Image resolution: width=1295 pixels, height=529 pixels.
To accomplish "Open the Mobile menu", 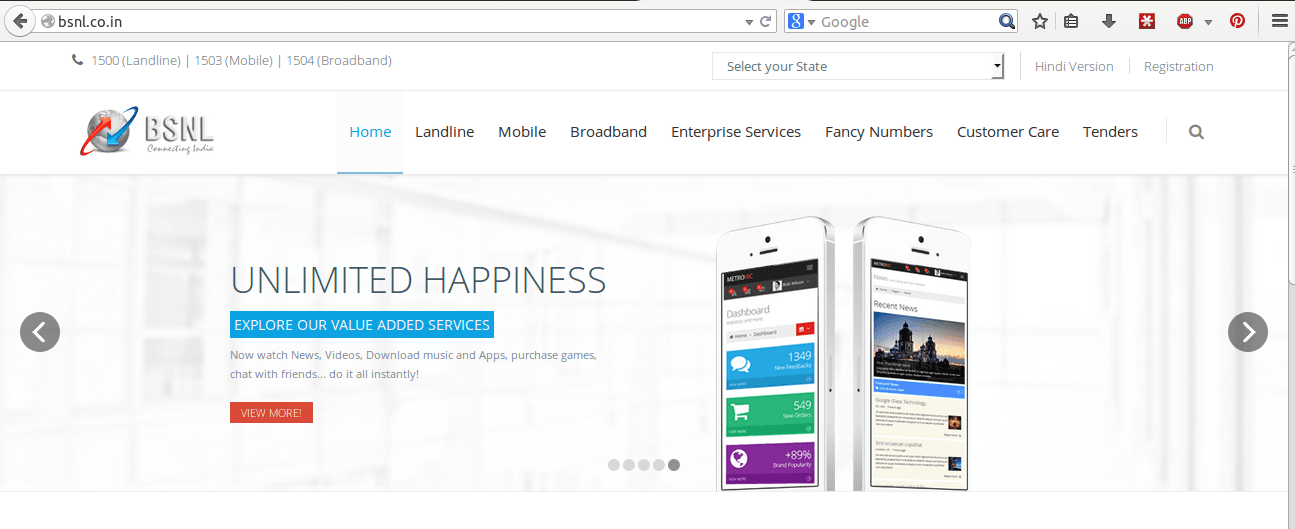I will click(x=522, y=132).
